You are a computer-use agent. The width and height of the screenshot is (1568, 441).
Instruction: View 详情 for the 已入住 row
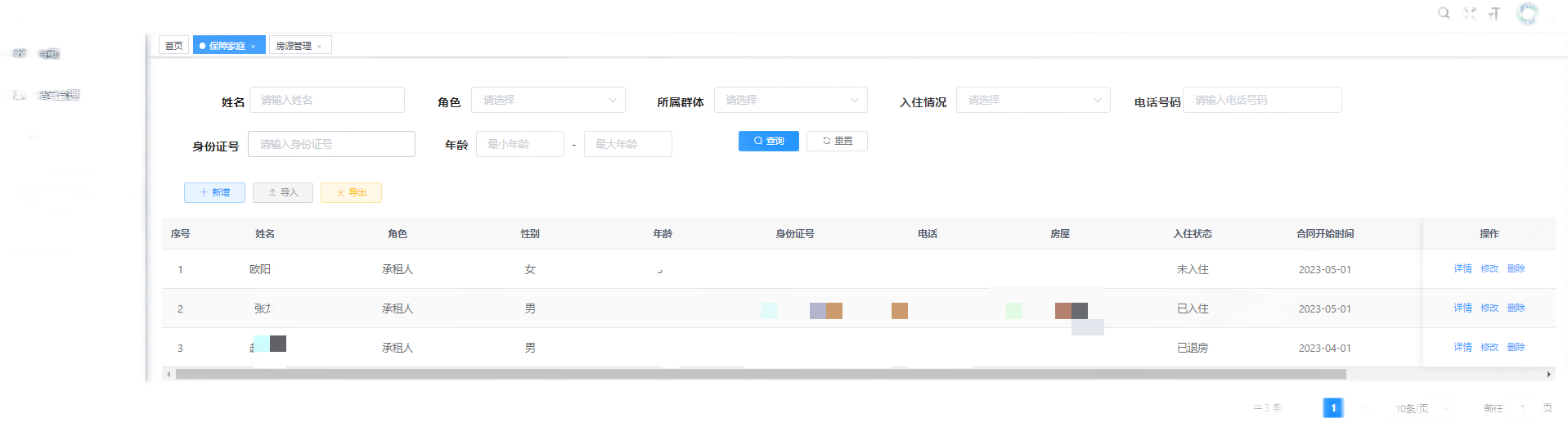(1462, 308)
